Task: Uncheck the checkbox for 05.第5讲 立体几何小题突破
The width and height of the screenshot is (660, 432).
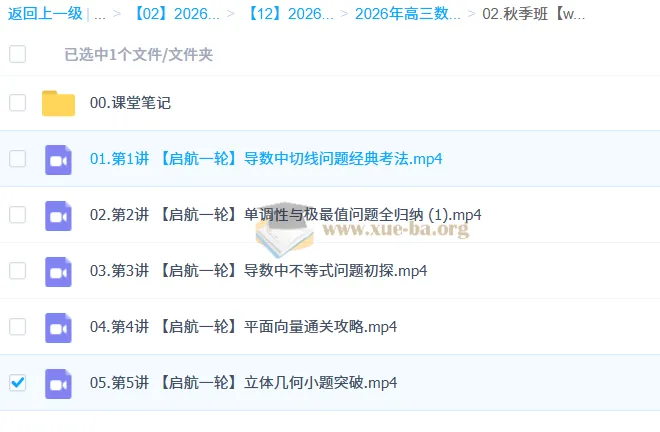Action: point(17,383)
